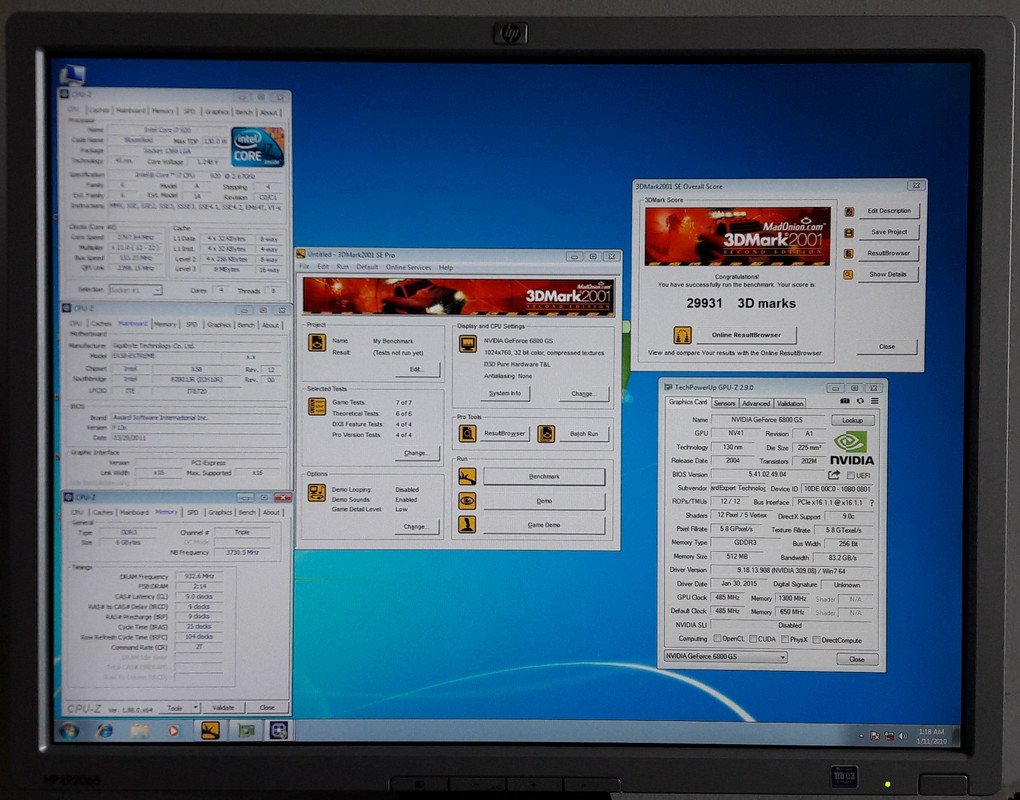1020x800 pixels.
Task: Click the Benchmark run icon
Action: 467,477
